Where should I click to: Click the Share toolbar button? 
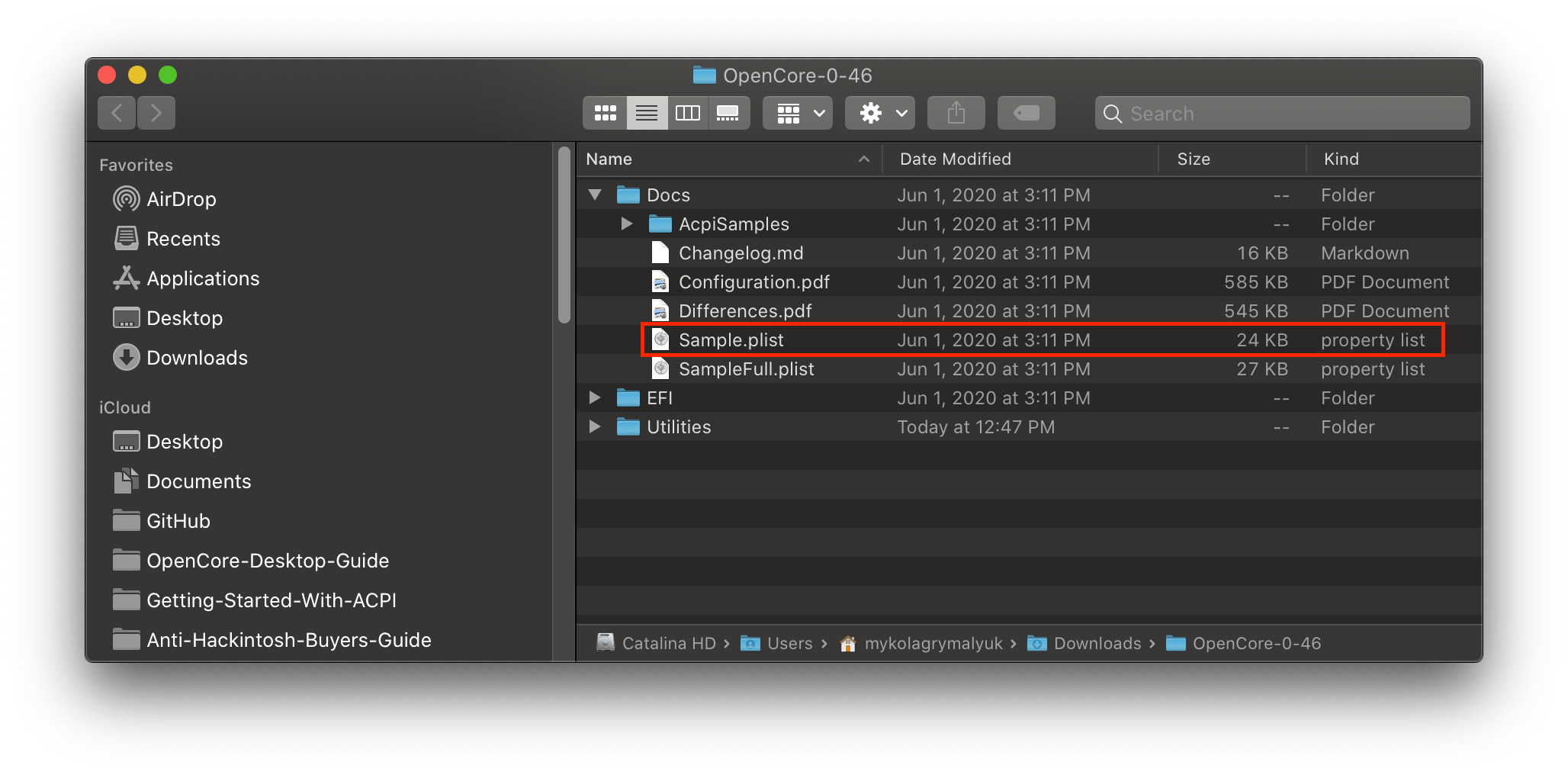956,113
